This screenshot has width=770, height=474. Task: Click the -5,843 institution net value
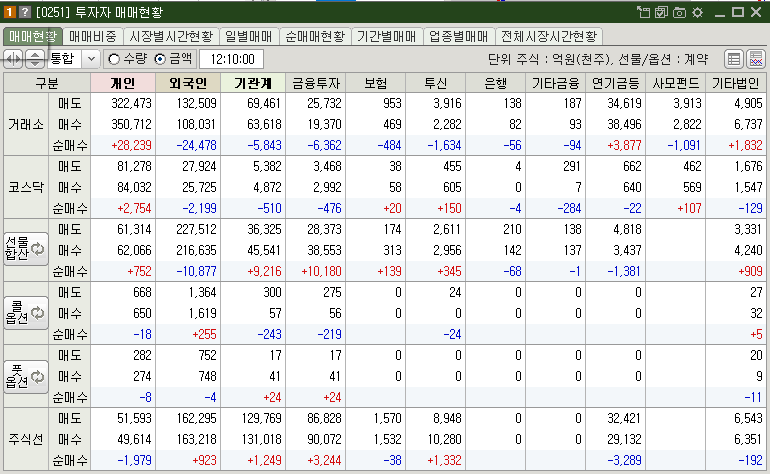click(264, 145)
